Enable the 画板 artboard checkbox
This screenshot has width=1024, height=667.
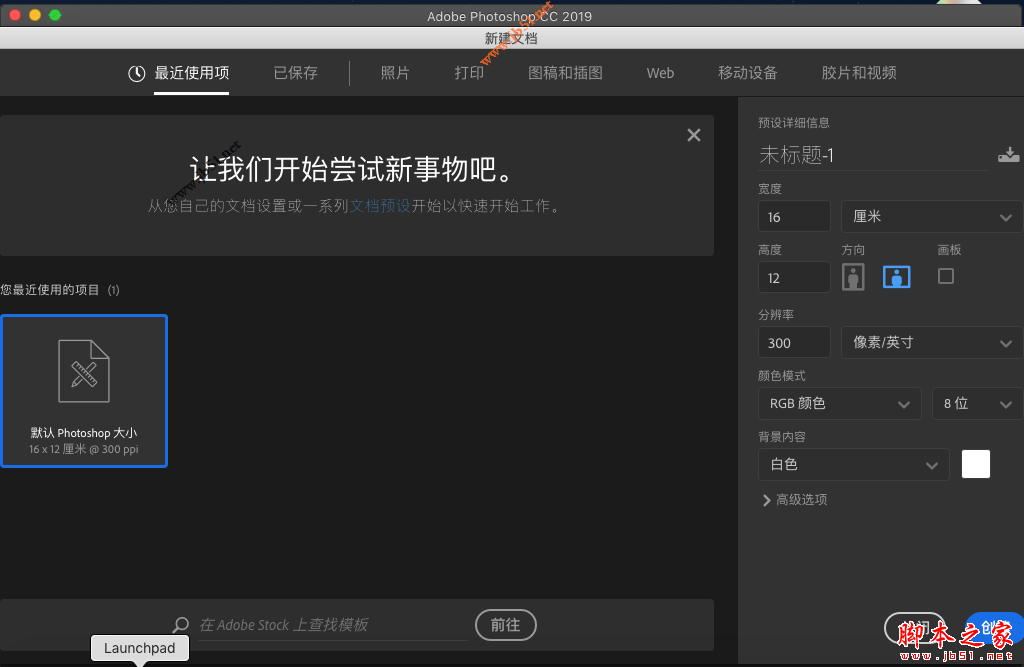pos(946,276)
